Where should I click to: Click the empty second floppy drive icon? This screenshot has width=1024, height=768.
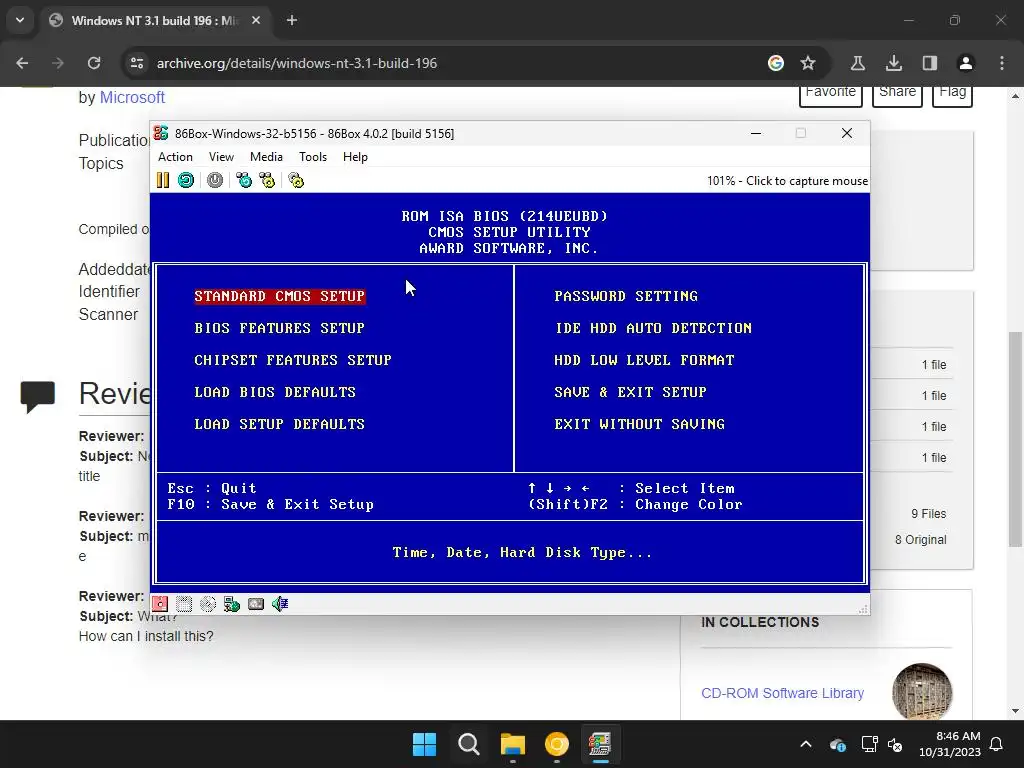point(184,604)
